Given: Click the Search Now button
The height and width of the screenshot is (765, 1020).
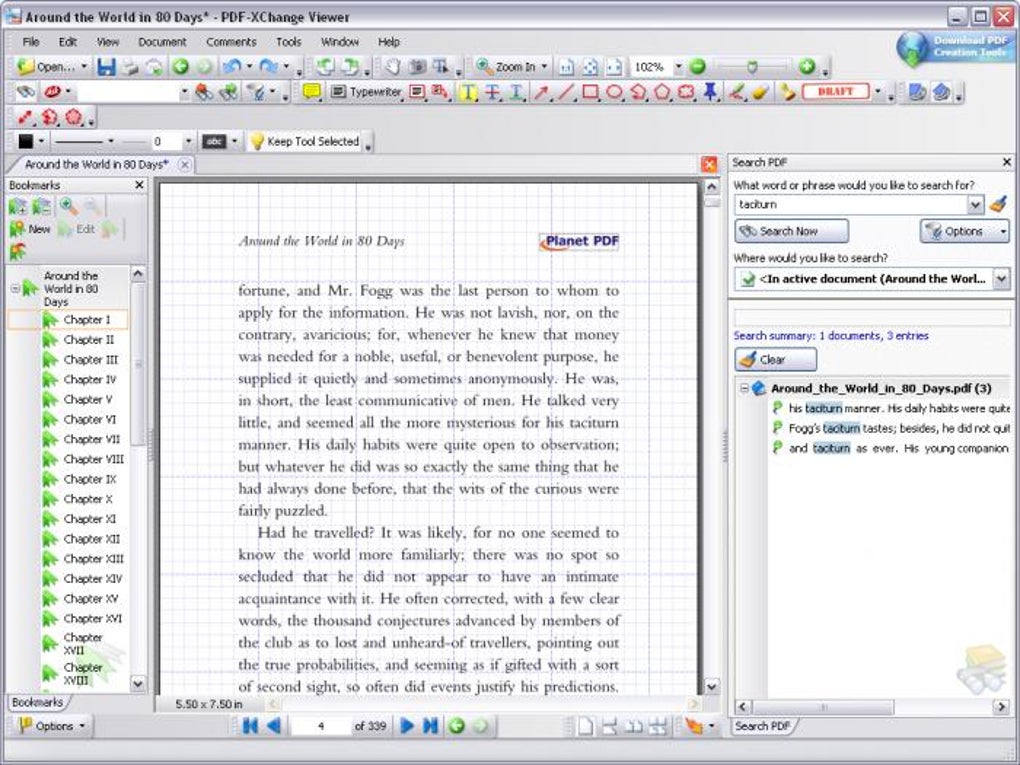Looking at the screenshot, I should point(791,231).
